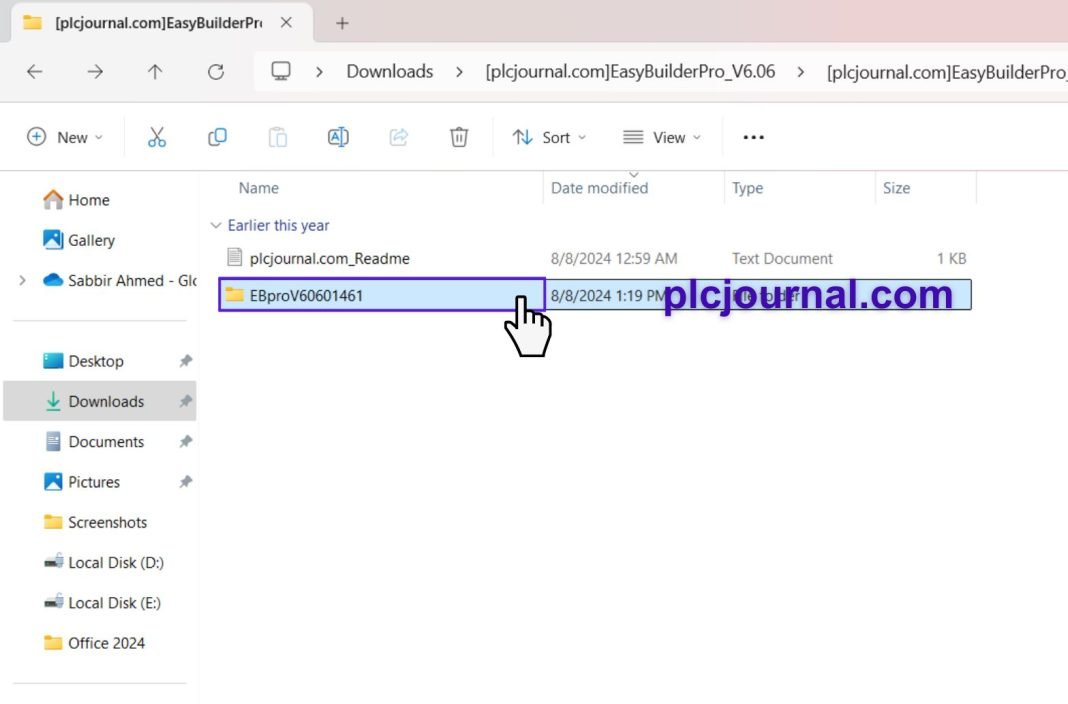This screenshot has height=704, width=1068.
Task: Click the Delete trash can icon
Action: click(459, 137)
